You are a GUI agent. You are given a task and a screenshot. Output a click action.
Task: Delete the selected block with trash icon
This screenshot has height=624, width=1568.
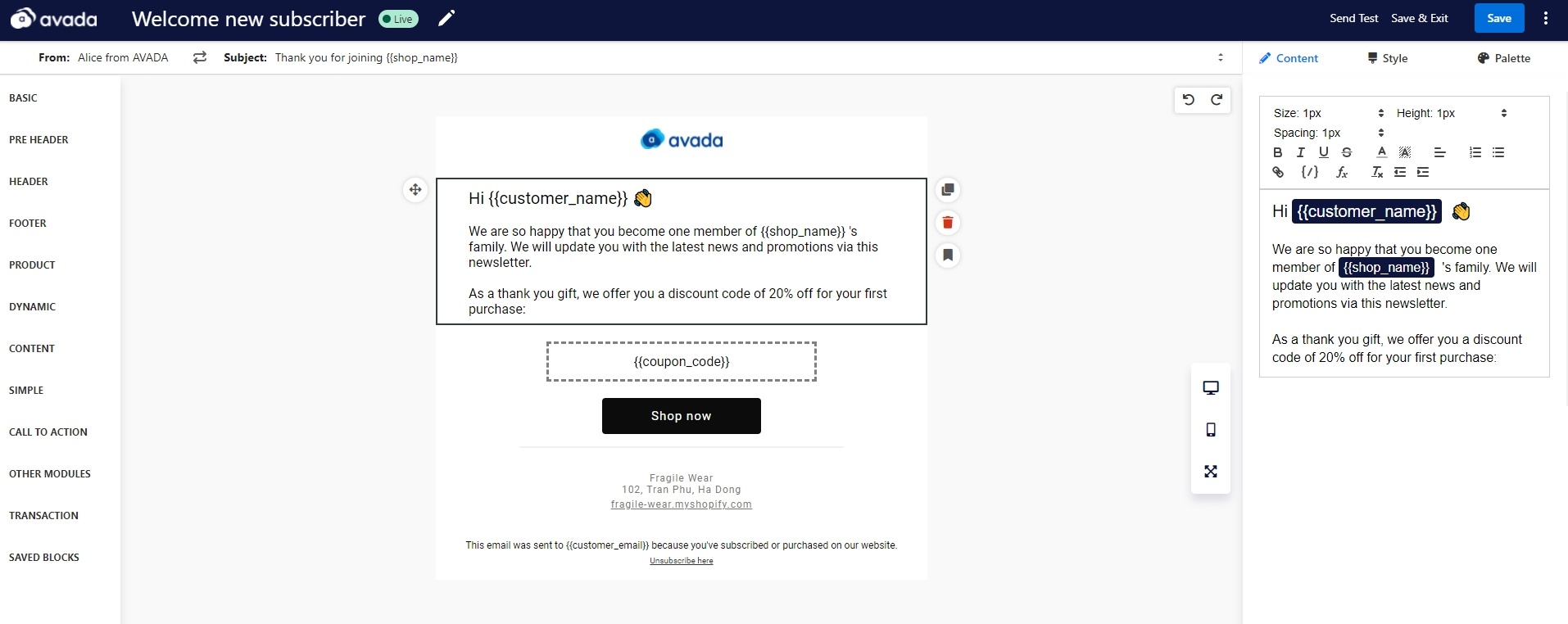948,223
